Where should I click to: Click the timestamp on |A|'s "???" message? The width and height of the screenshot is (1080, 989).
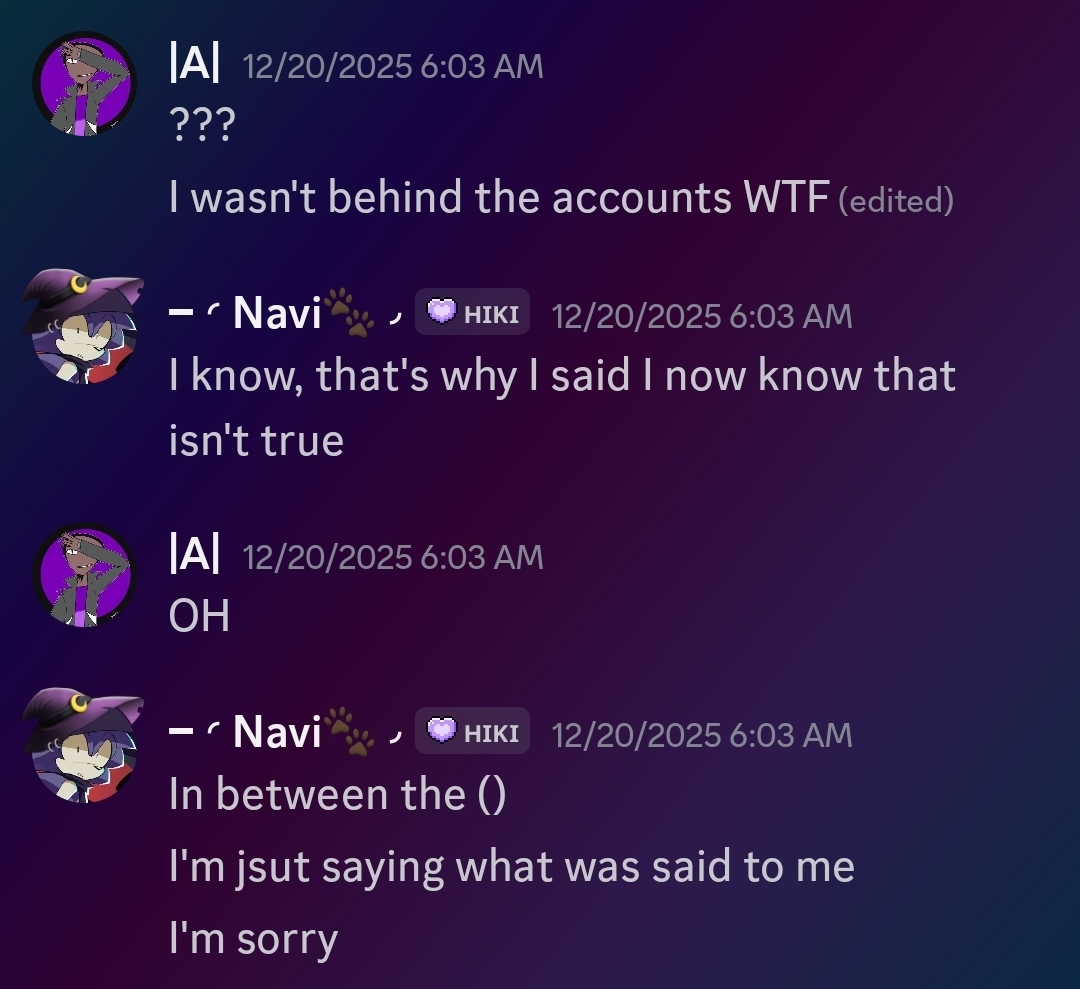point(393,67)
